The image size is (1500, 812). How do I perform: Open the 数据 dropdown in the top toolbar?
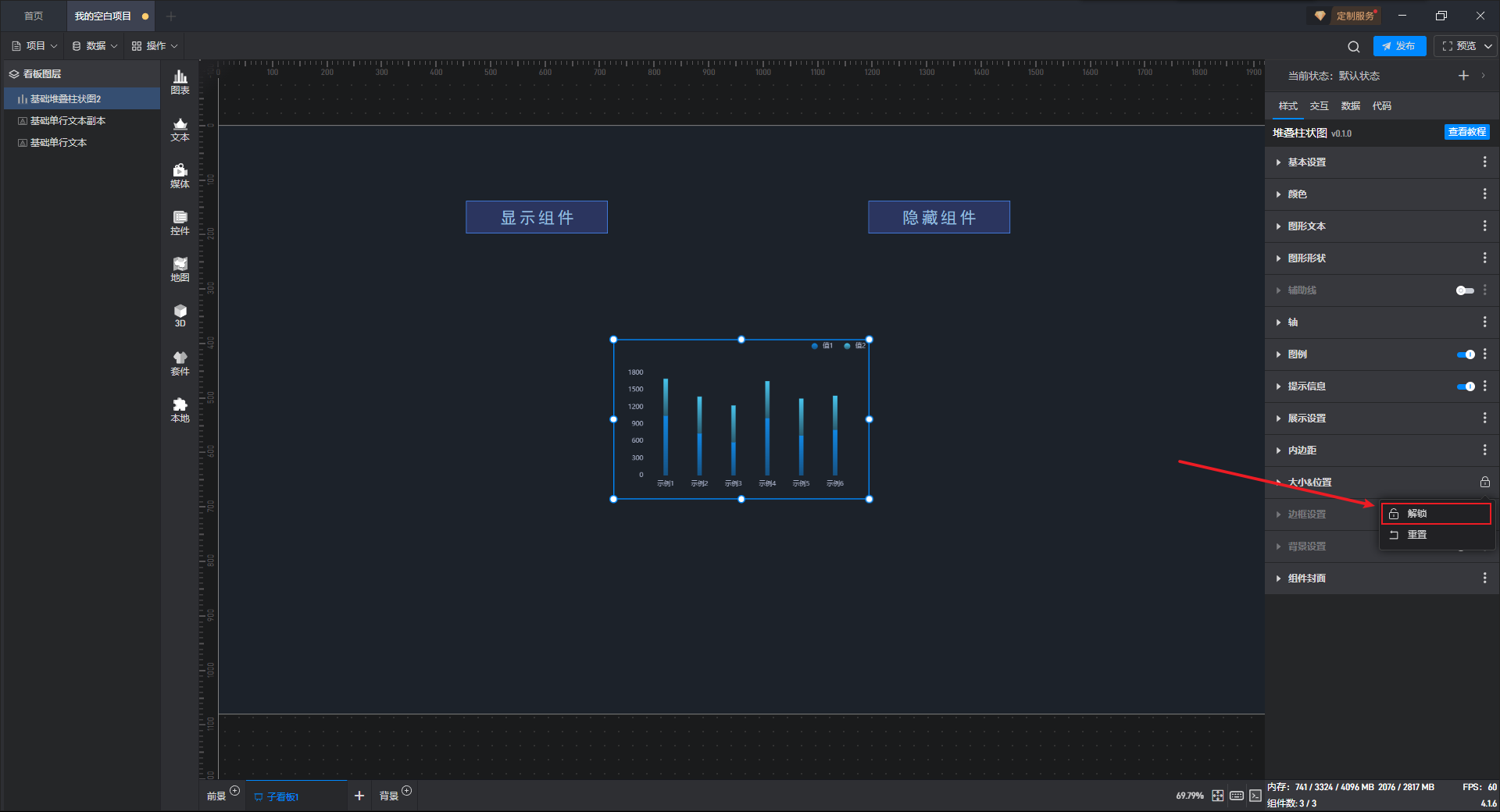tap(94, 46)
